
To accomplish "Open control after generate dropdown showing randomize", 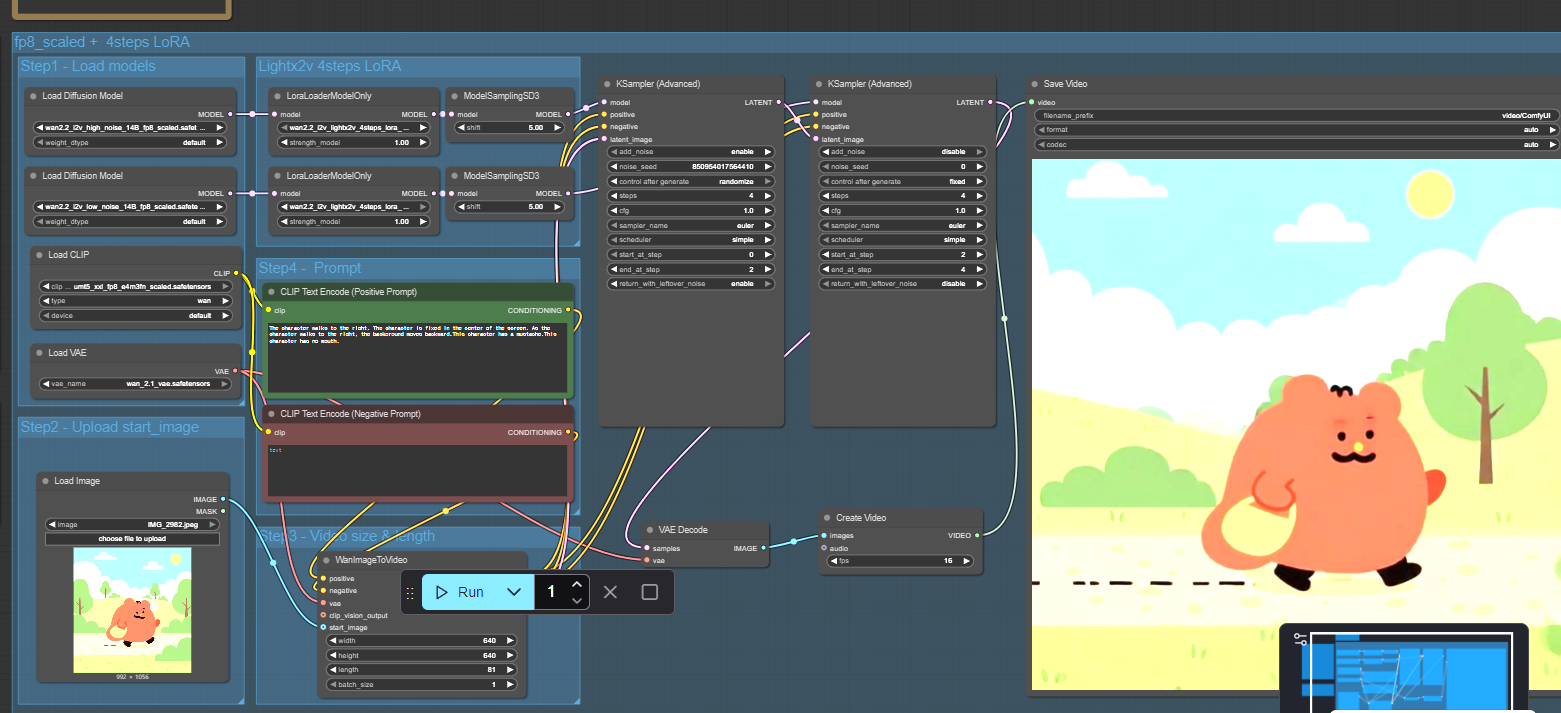I will 691,182.
